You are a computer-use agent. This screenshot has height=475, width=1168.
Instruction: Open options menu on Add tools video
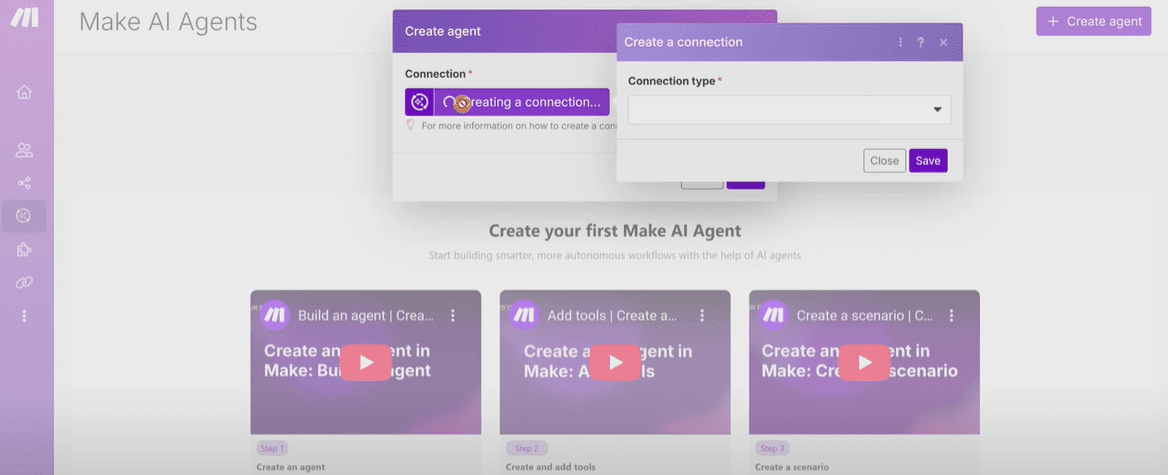click(x=702, y=316)
